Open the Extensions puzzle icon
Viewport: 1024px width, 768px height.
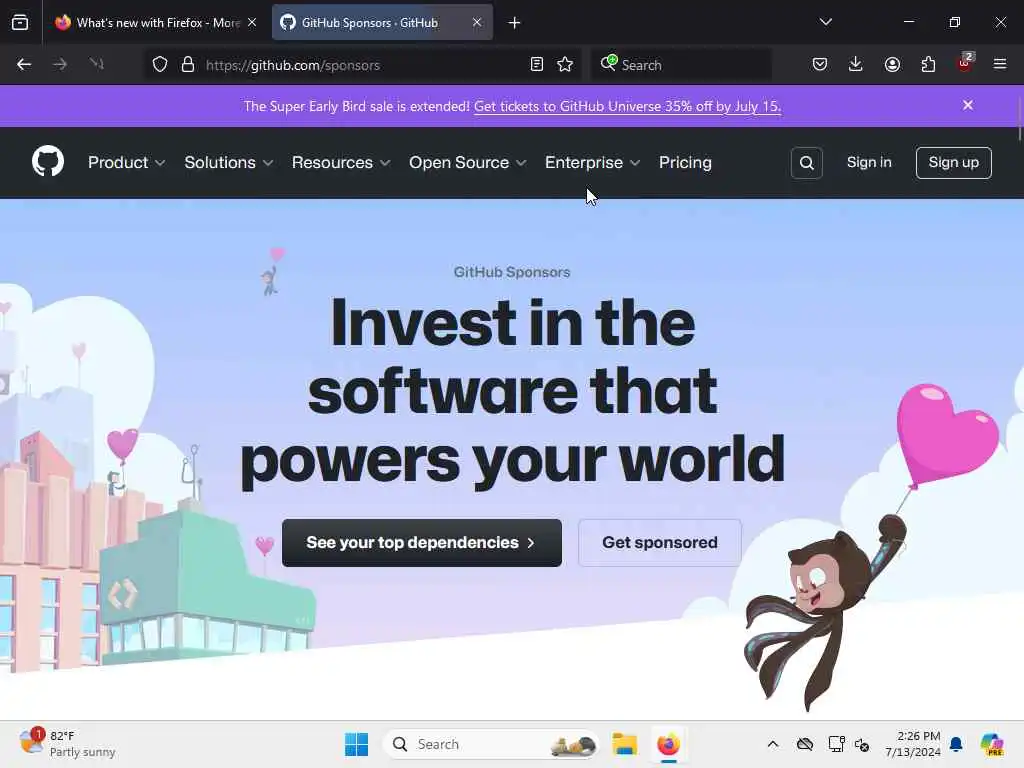928,64
